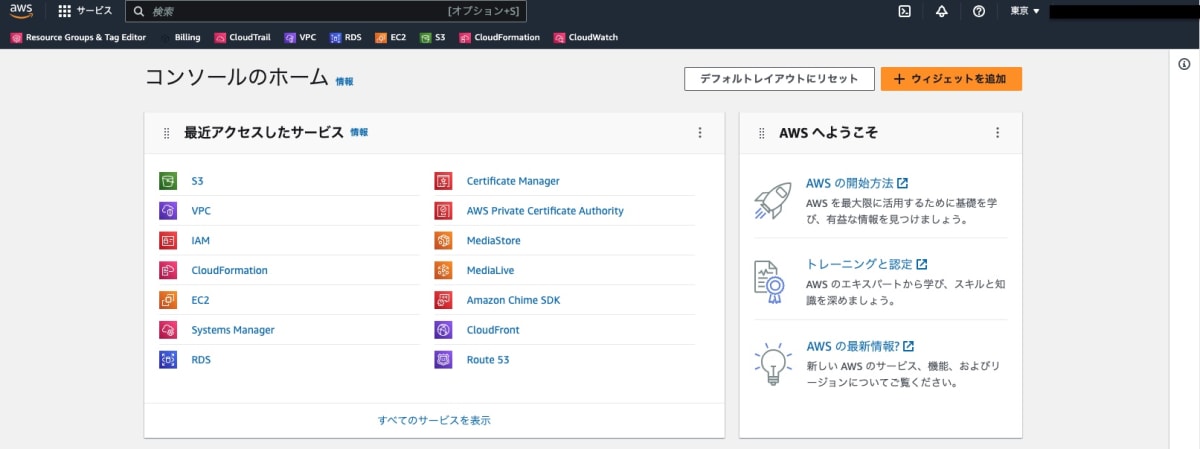Image resolution: width=1200 pixels, height=449 pixels.
Task: Click the MediaLive service icon
Action: click(443, 270)
